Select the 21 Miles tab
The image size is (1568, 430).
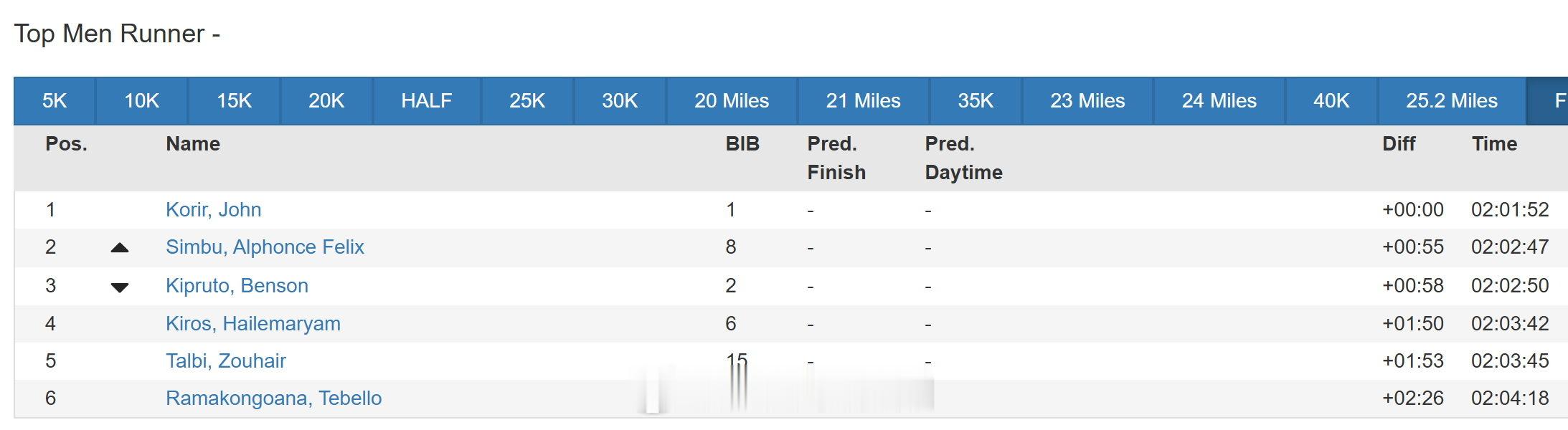tap(863, 101)
